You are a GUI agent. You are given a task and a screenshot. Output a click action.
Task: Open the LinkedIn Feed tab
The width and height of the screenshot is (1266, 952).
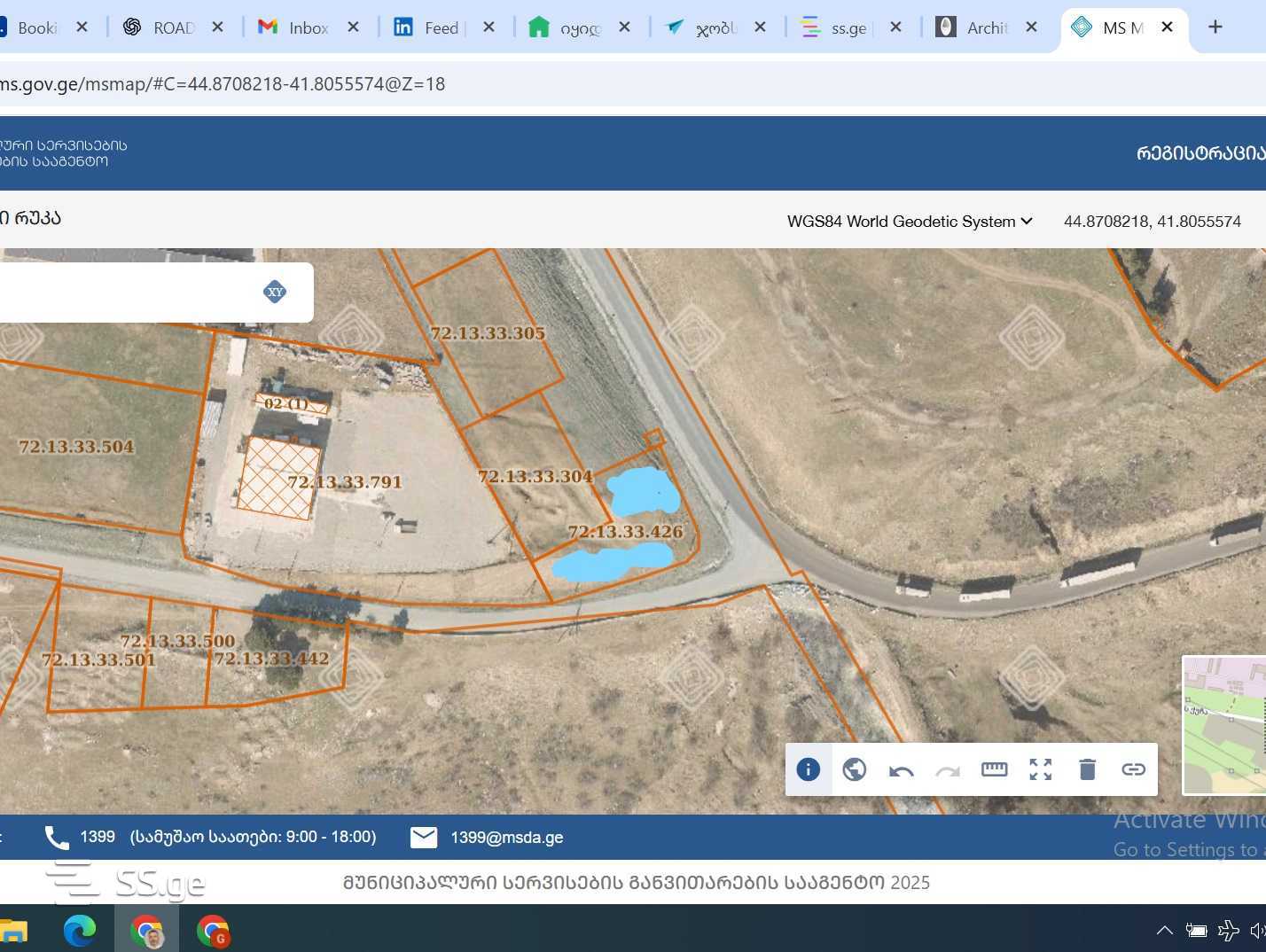pyautogui.click(x=441, y=27)
